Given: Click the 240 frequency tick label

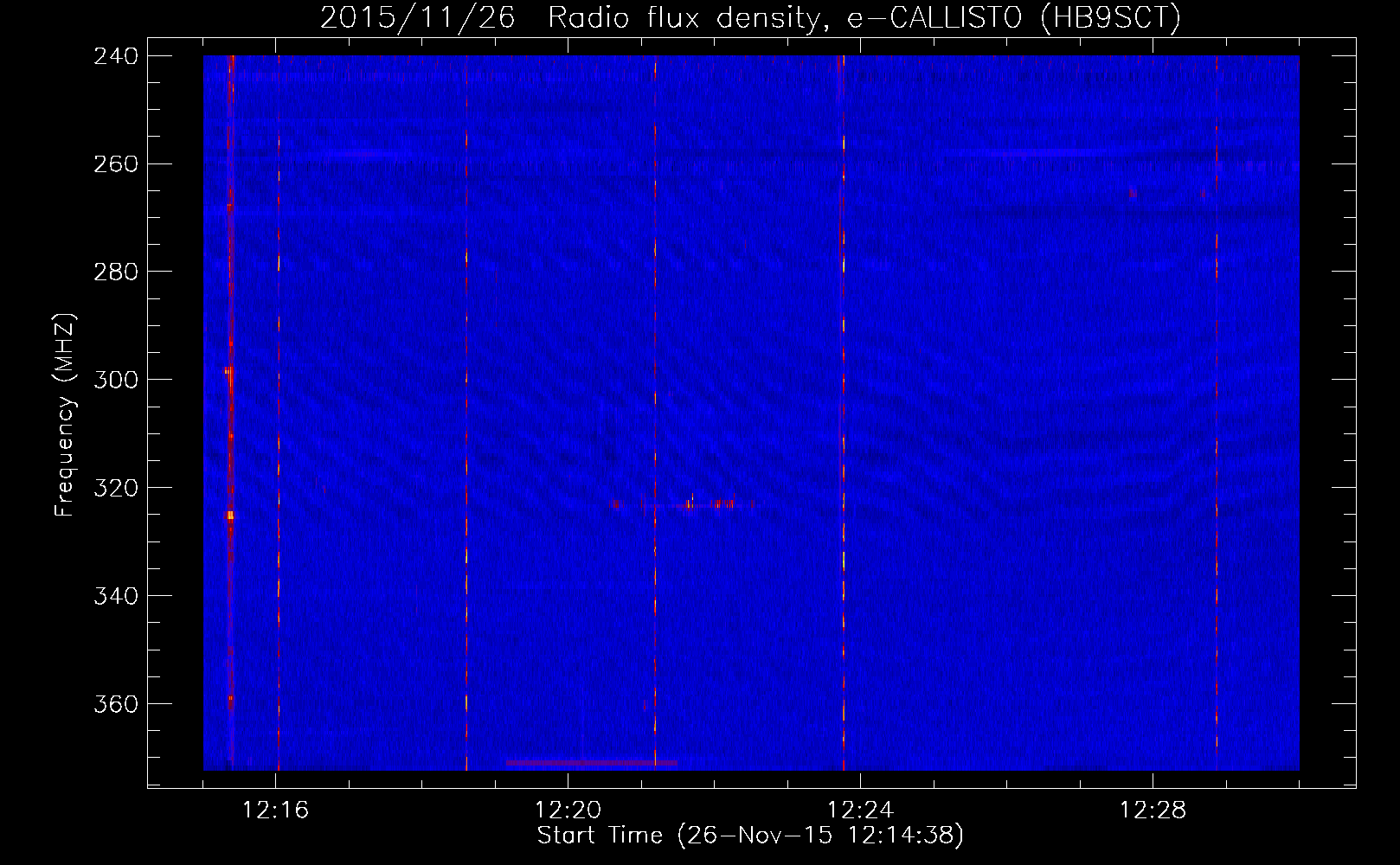Looking at the screenshot, I should (115, 56).
